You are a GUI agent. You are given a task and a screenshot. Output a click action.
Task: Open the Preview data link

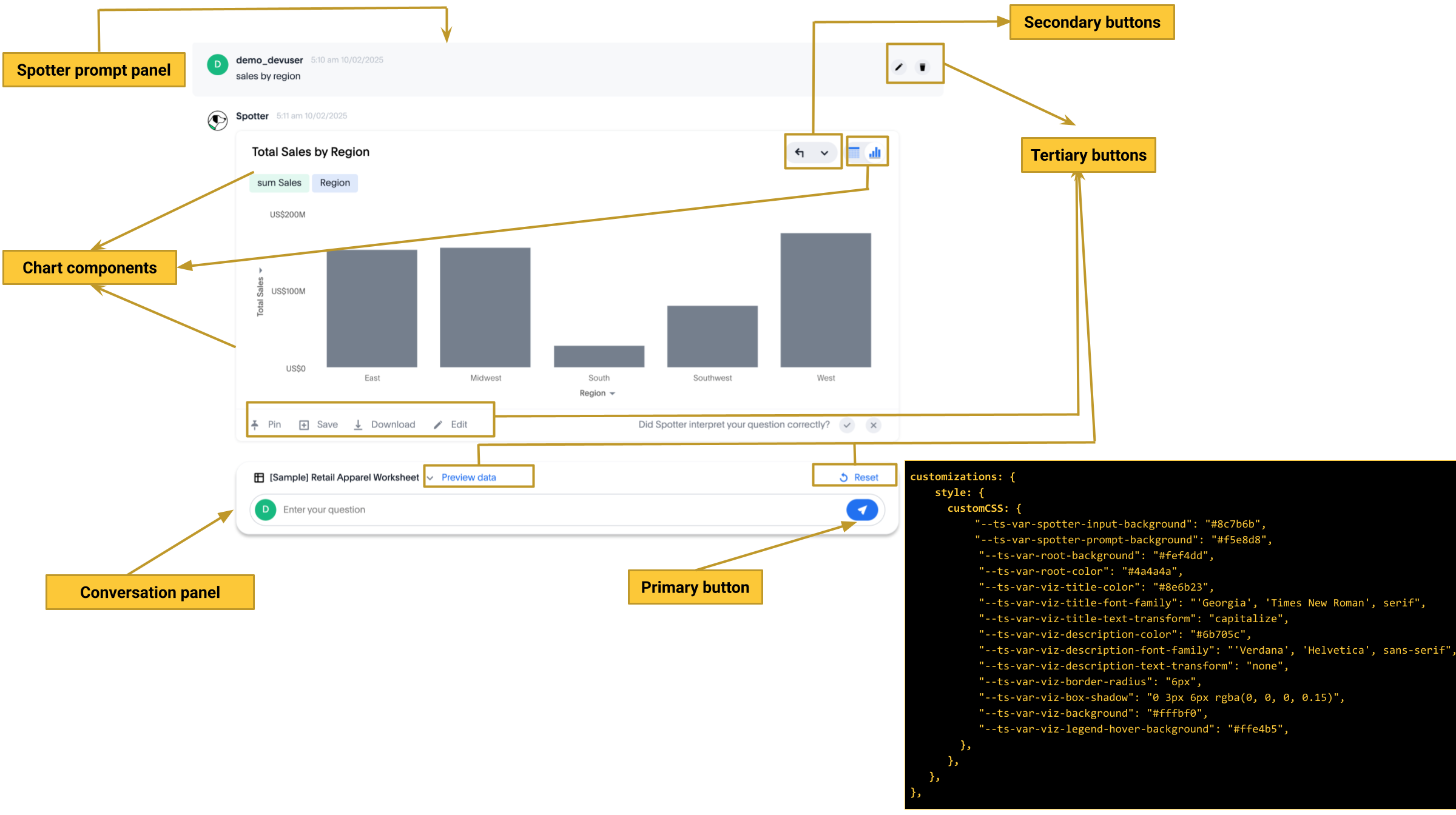[x=468, y=478]
